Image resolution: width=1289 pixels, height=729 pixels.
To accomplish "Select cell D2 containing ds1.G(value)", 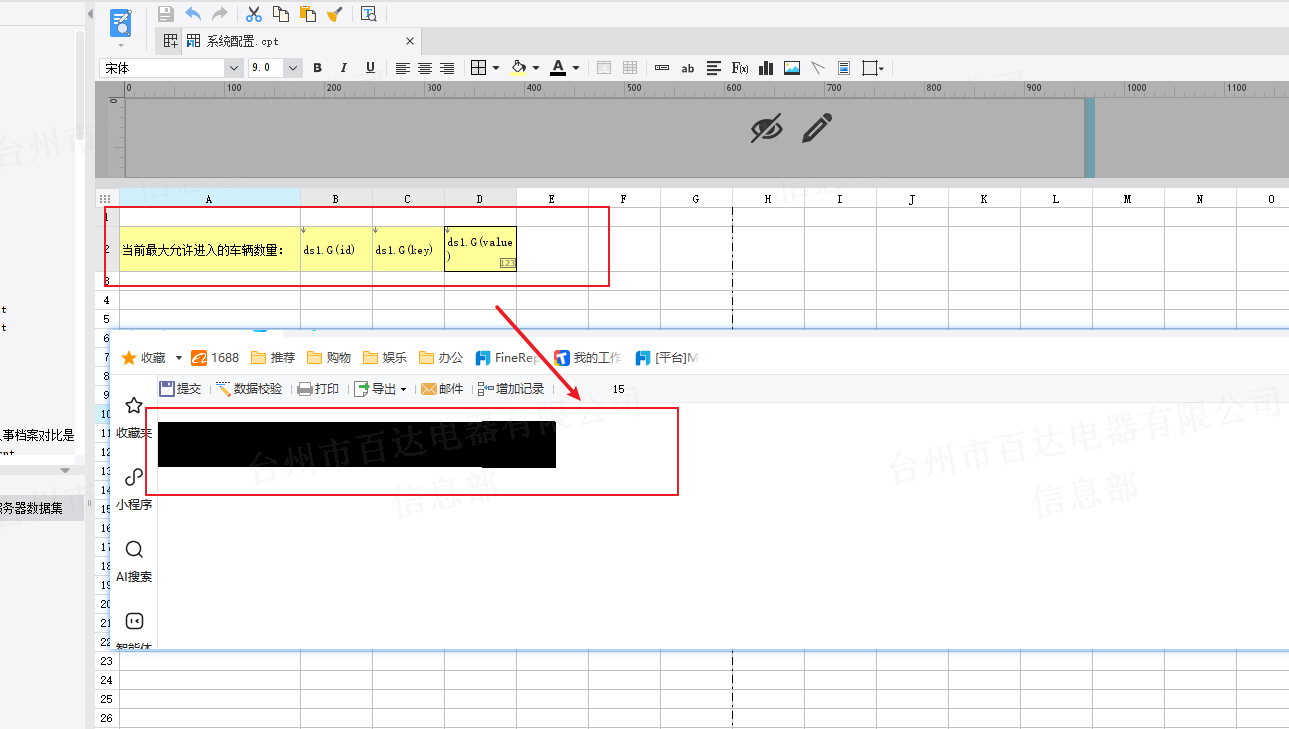I will tap(480, 249).
